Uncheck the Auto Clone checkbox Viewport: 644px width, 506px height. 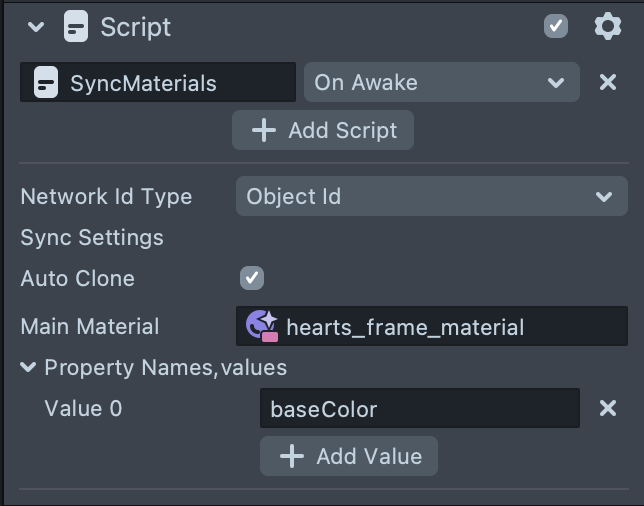(x=252, y=278)
